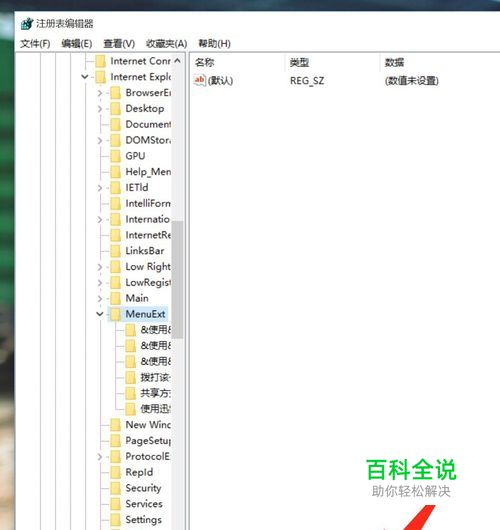Screen dimensions: 500x530
Task: Click the IETld folder icon
Action: (x=116, y=188)
